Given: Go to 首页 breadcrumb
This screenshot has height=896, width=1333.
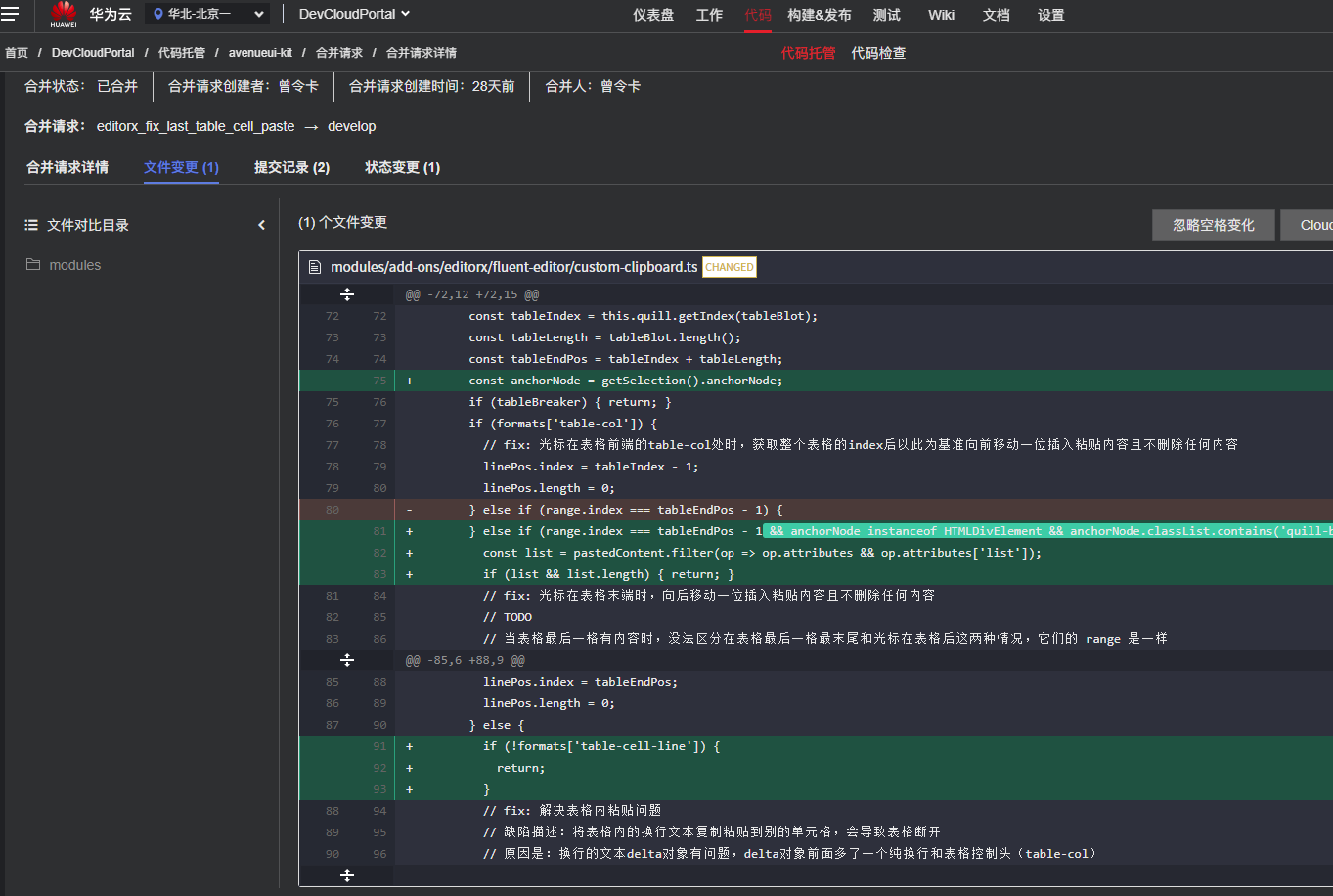Looking at the screenshot, I should (17, 53).
